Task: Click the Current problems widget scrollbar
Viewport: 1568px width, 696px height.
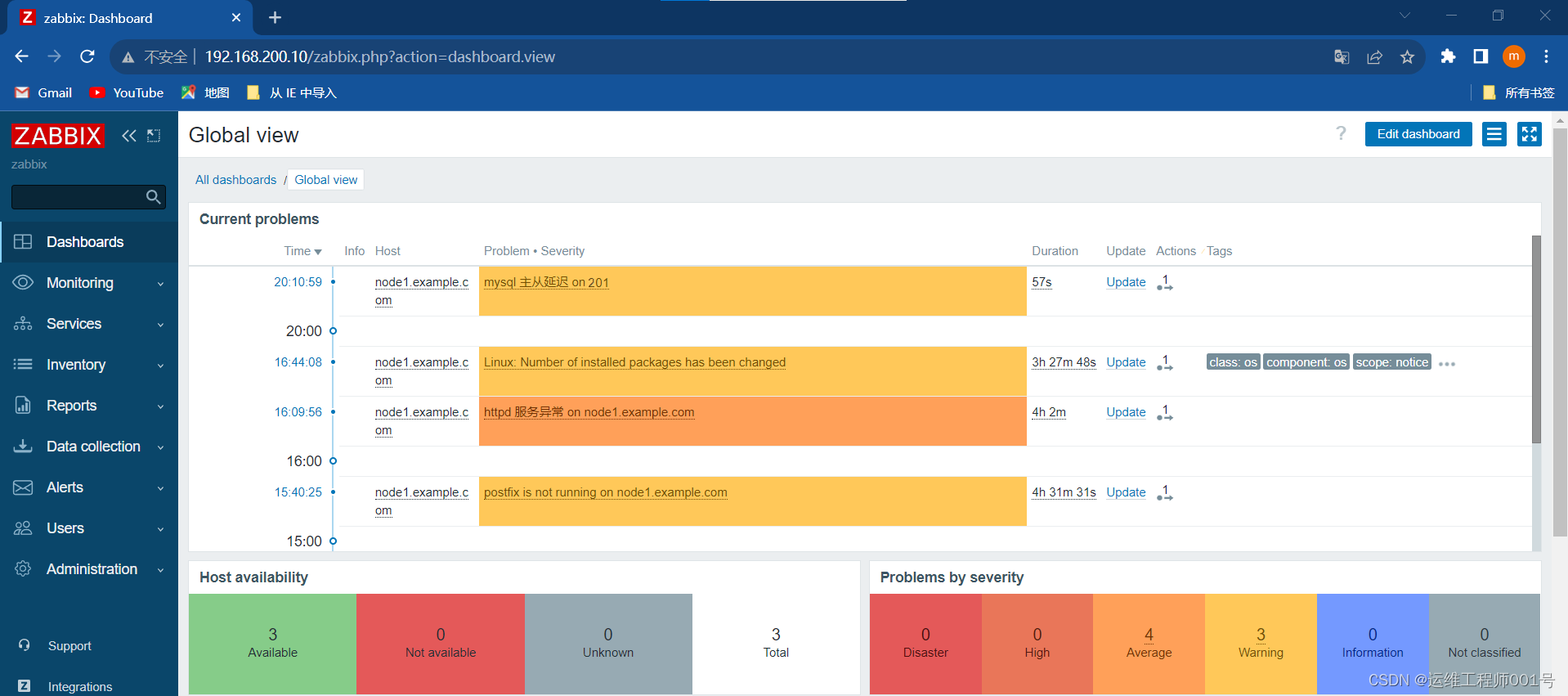Action: tap(1536, 339)
